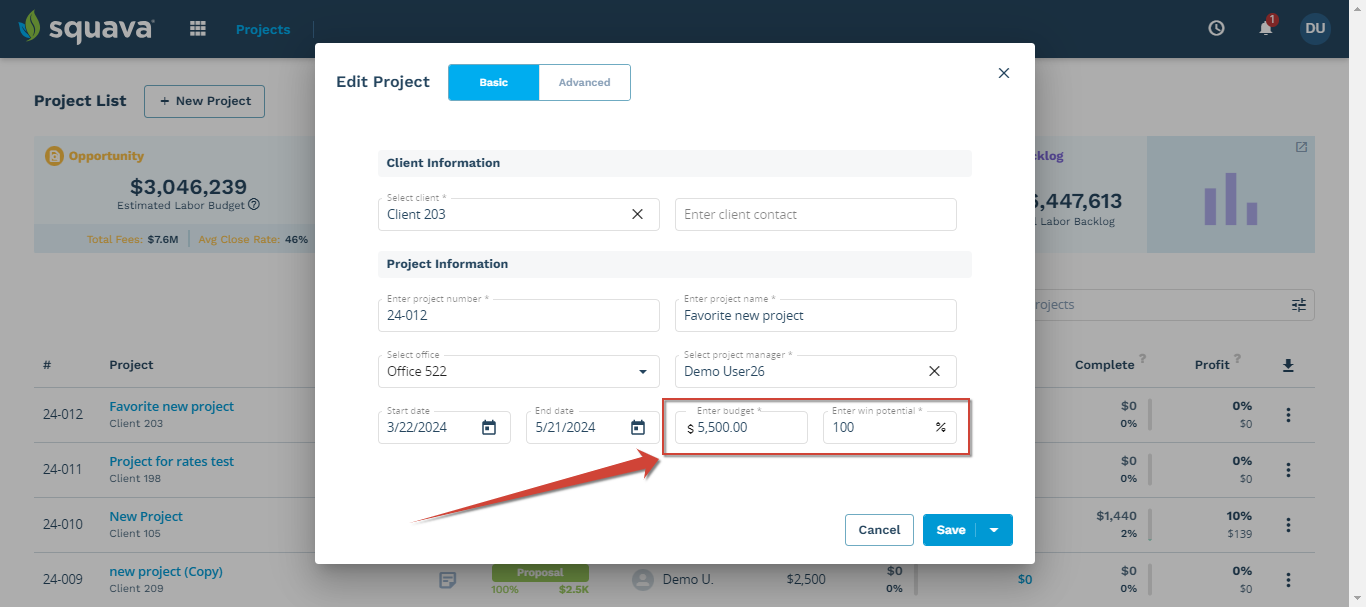Click the export download icon above kebab menus
1366x607 pixels.
pos(1288,364)
